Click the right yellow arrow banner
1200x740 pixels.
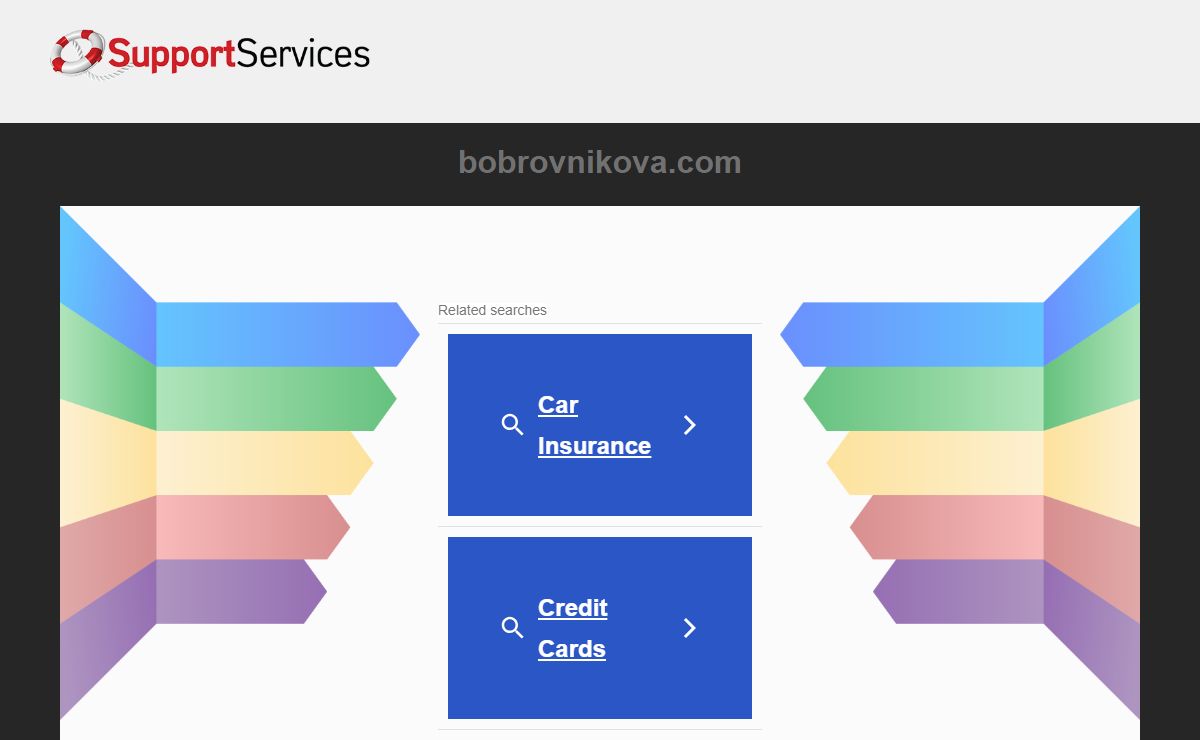coord(935,463)
